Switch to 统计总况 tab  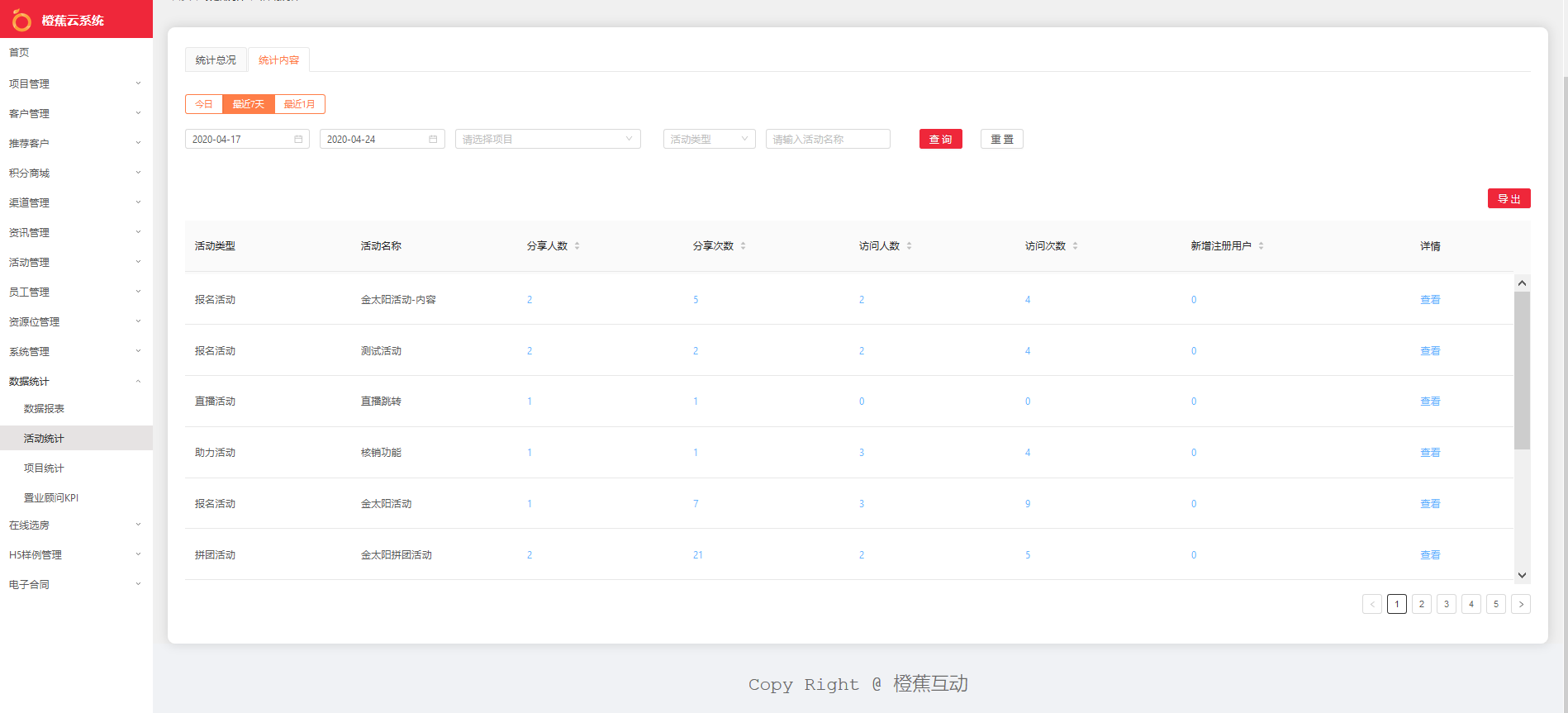tap(216, 59)
